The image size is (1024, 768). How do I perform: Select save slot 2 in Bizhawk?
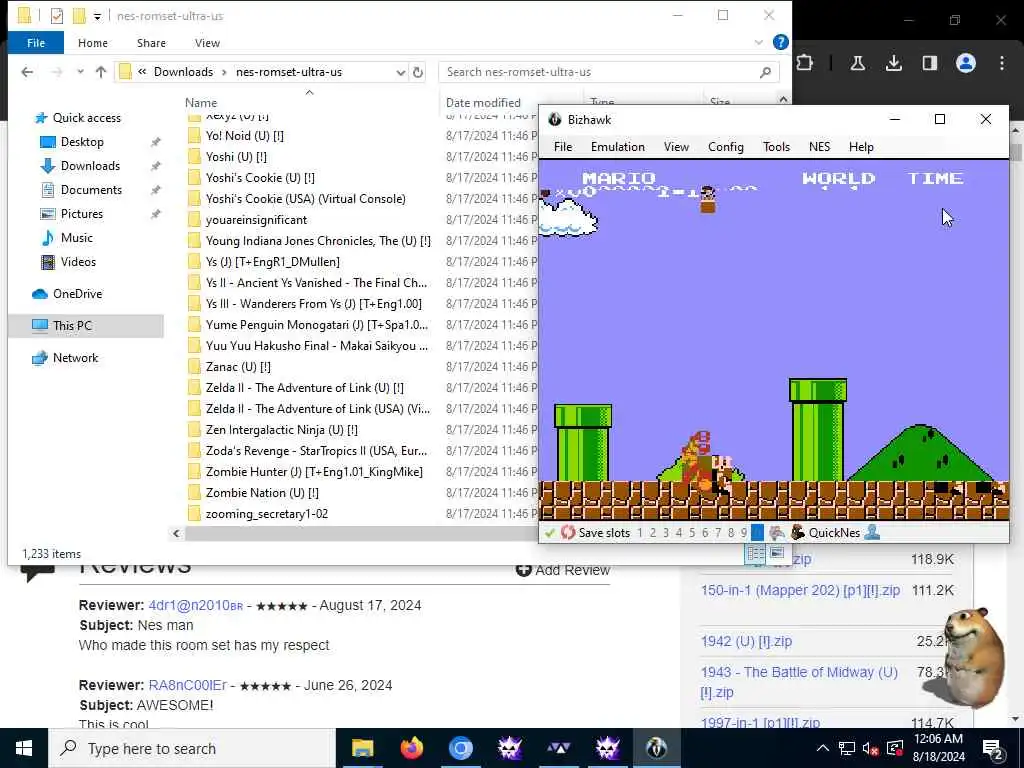pos(652,533)
